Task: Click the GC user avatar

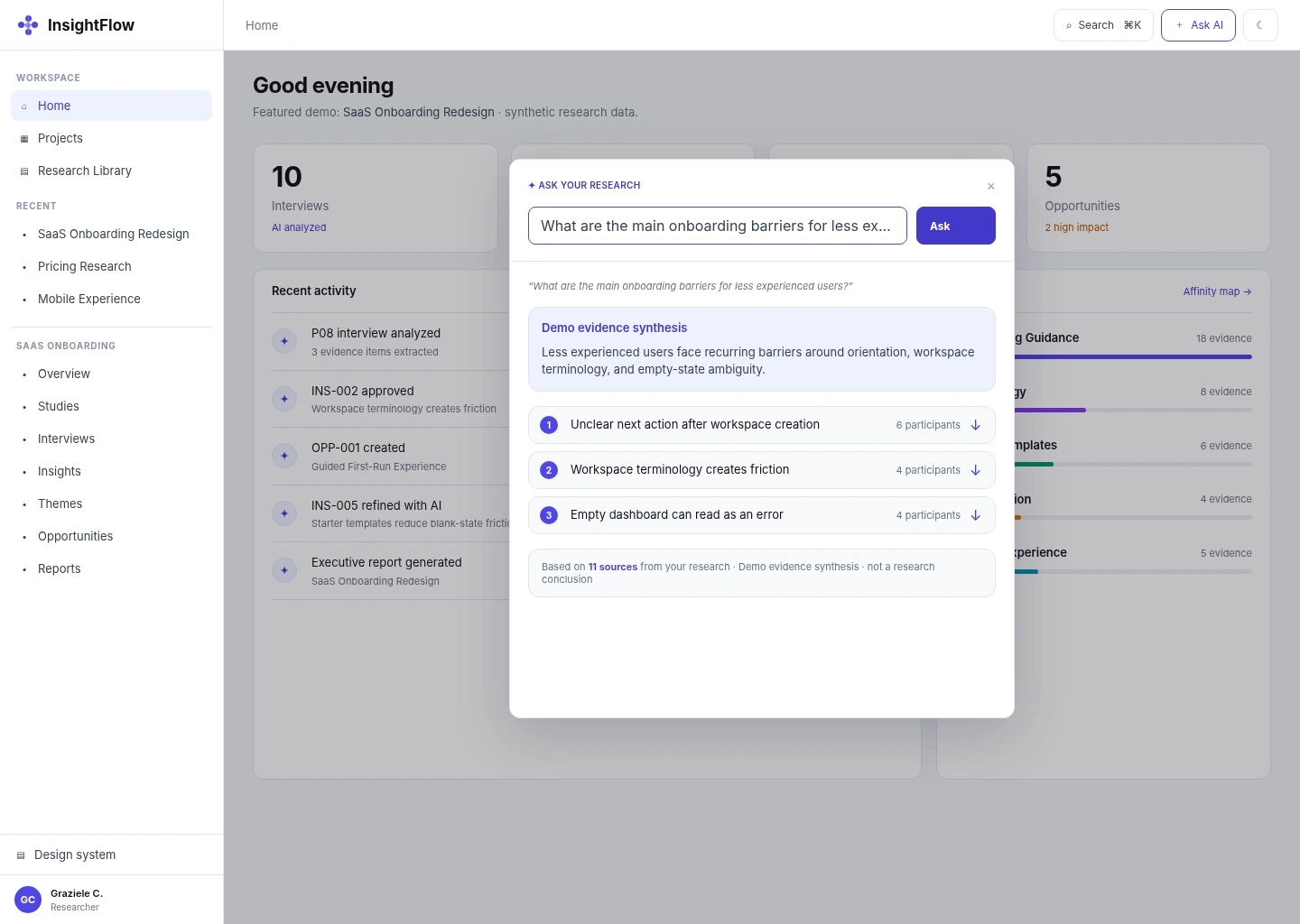Action: (28, 900)
